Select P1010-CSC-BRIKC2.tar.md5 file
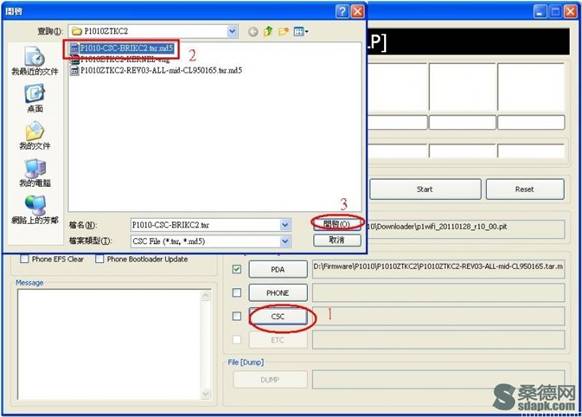Screen dimensions: 582x417 pyautogui.click(x=122, y=48)
